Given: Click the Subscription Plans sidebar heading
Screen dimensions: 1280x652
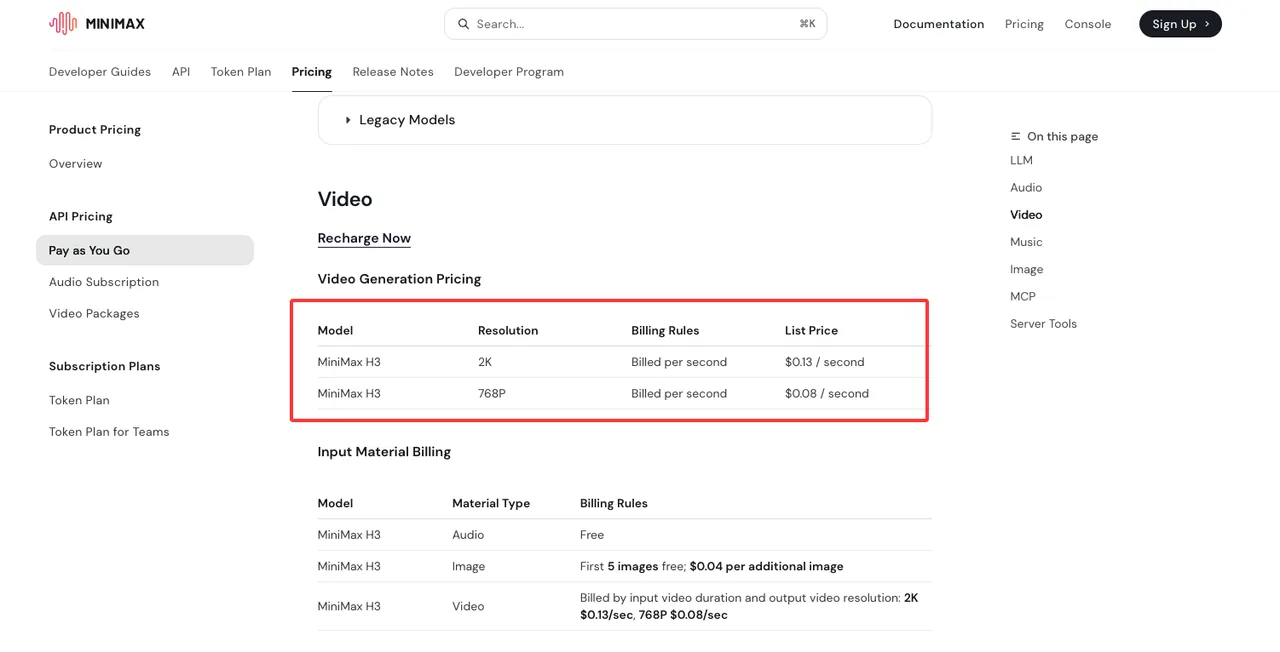Looking at the screenshot, I should (x=105, y=366).
